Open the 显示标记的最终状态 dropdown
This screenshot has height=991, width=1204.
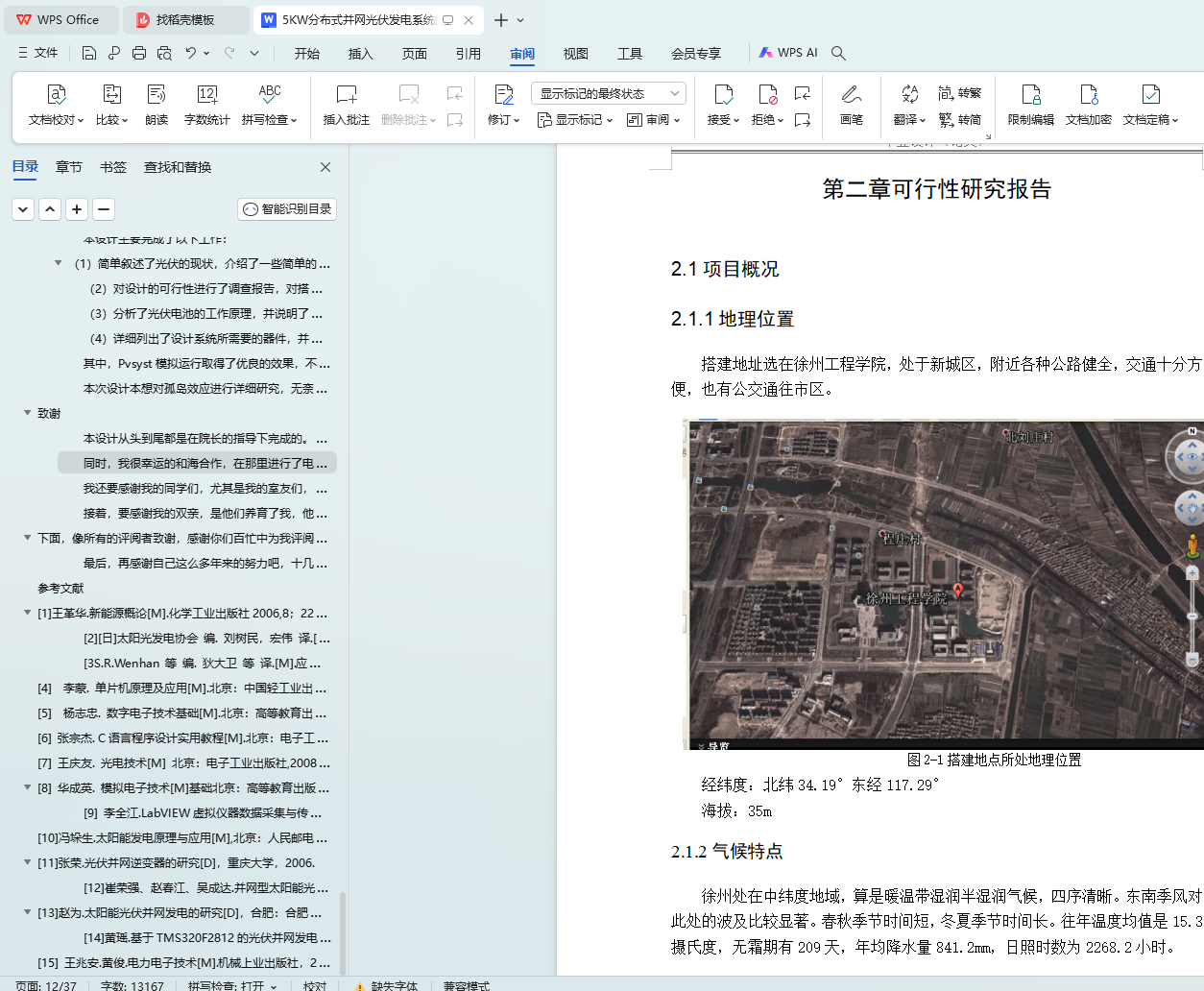[x=608, y=93]
